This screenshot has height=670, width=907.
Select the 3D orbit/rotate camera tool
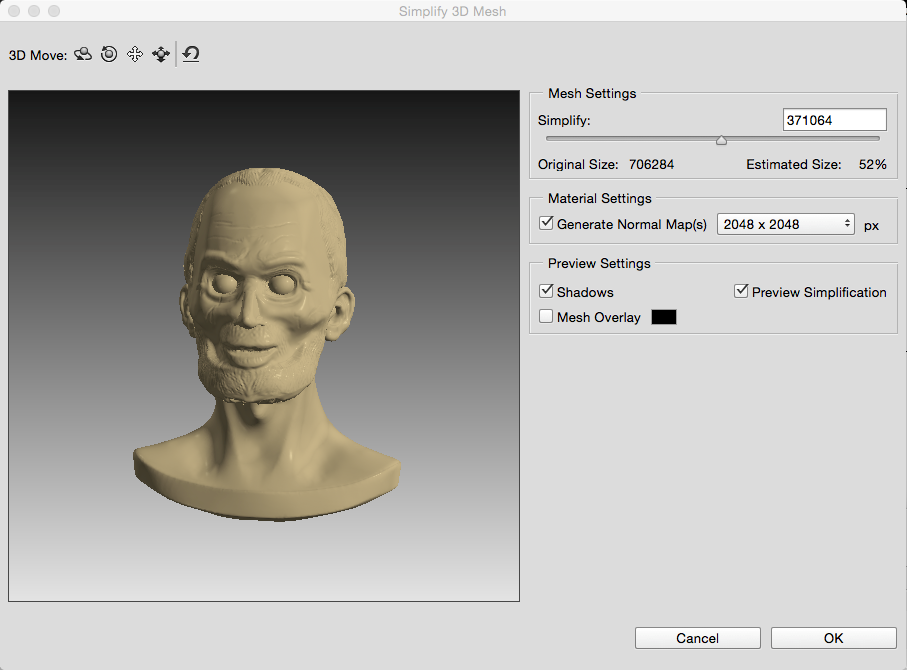point(83,54)
